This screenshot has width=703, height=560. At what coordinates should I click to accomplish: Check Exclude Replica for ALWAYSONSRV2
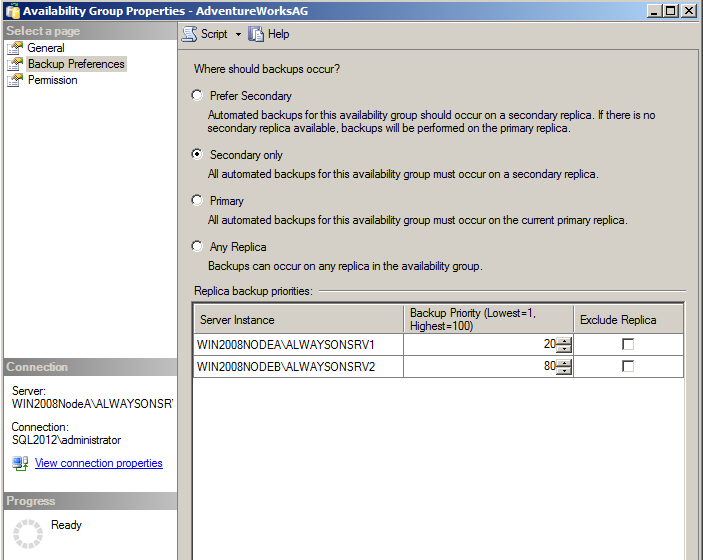[628, 367]
